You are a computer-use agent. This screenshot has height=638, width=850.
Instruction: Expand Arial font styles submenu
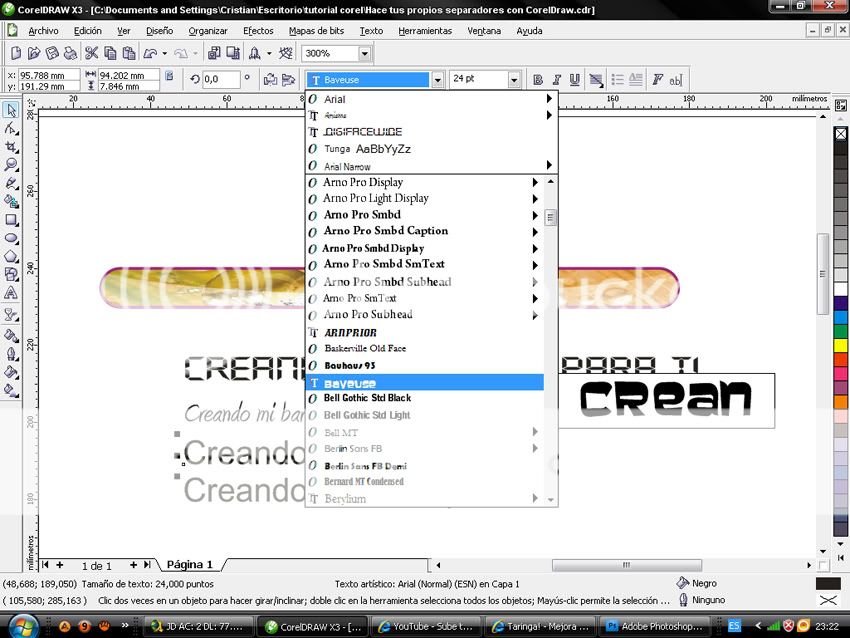coord(549,99)
